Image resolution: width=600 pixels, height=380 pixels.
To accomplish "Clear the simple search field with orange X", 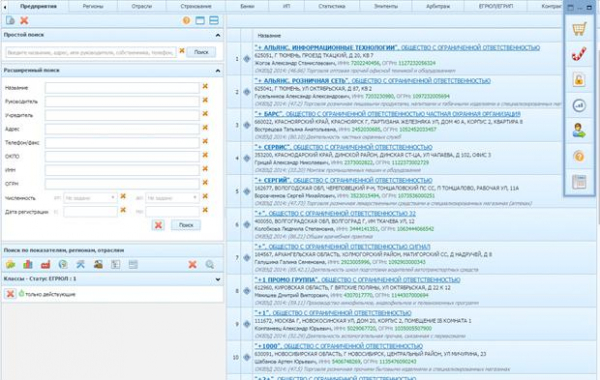I will (x=182, y=51).
